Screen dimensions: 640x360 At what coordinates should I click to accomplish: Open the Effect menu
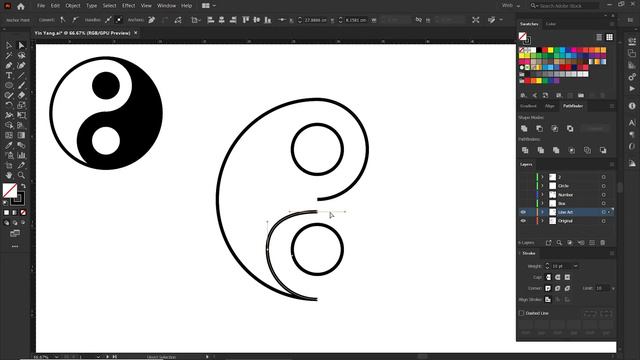[x=129, y=6]
